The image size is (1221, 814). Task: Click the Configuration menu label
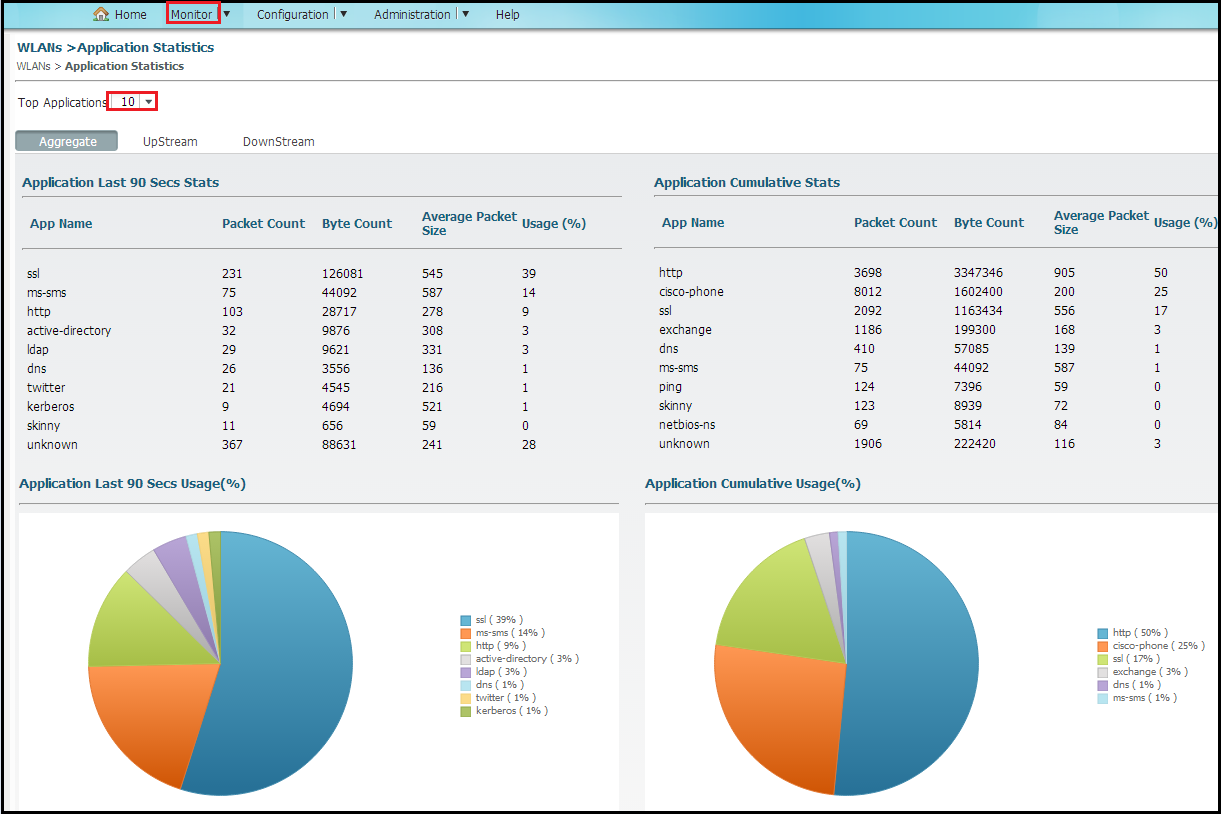[x=292, y=15]
